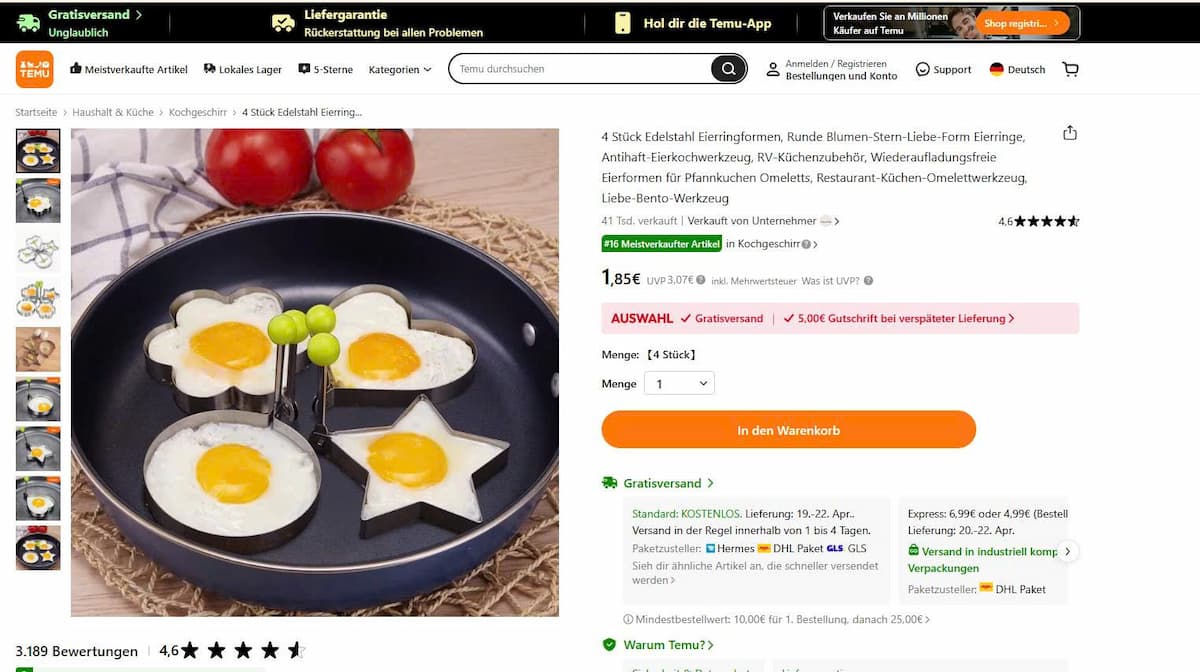Open the Menge quantity dropdown

point(679,383)
